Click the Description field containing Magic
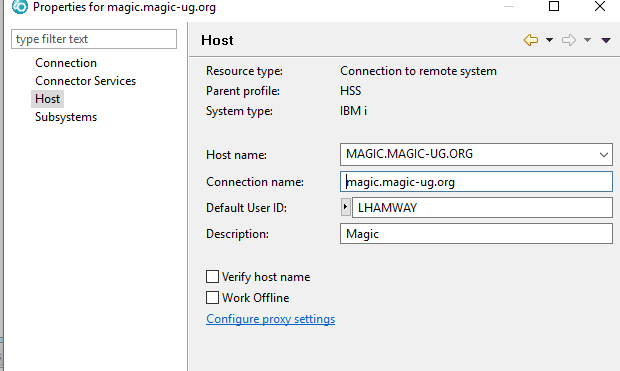 [476, 234]
